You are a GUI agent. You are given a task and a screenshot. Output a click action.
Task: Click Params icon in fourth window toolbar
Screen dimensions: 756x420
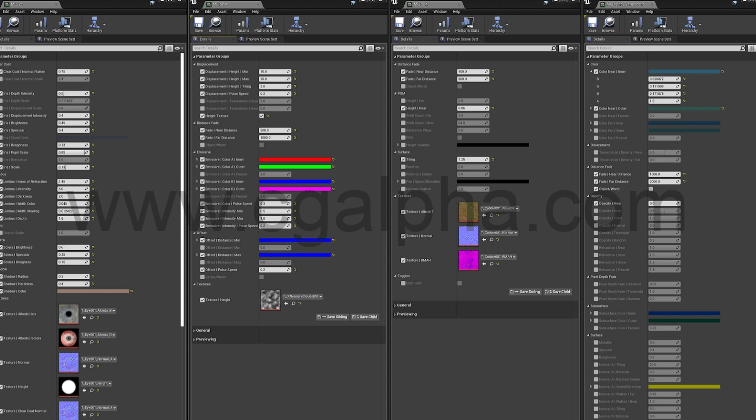pos(636,24)
